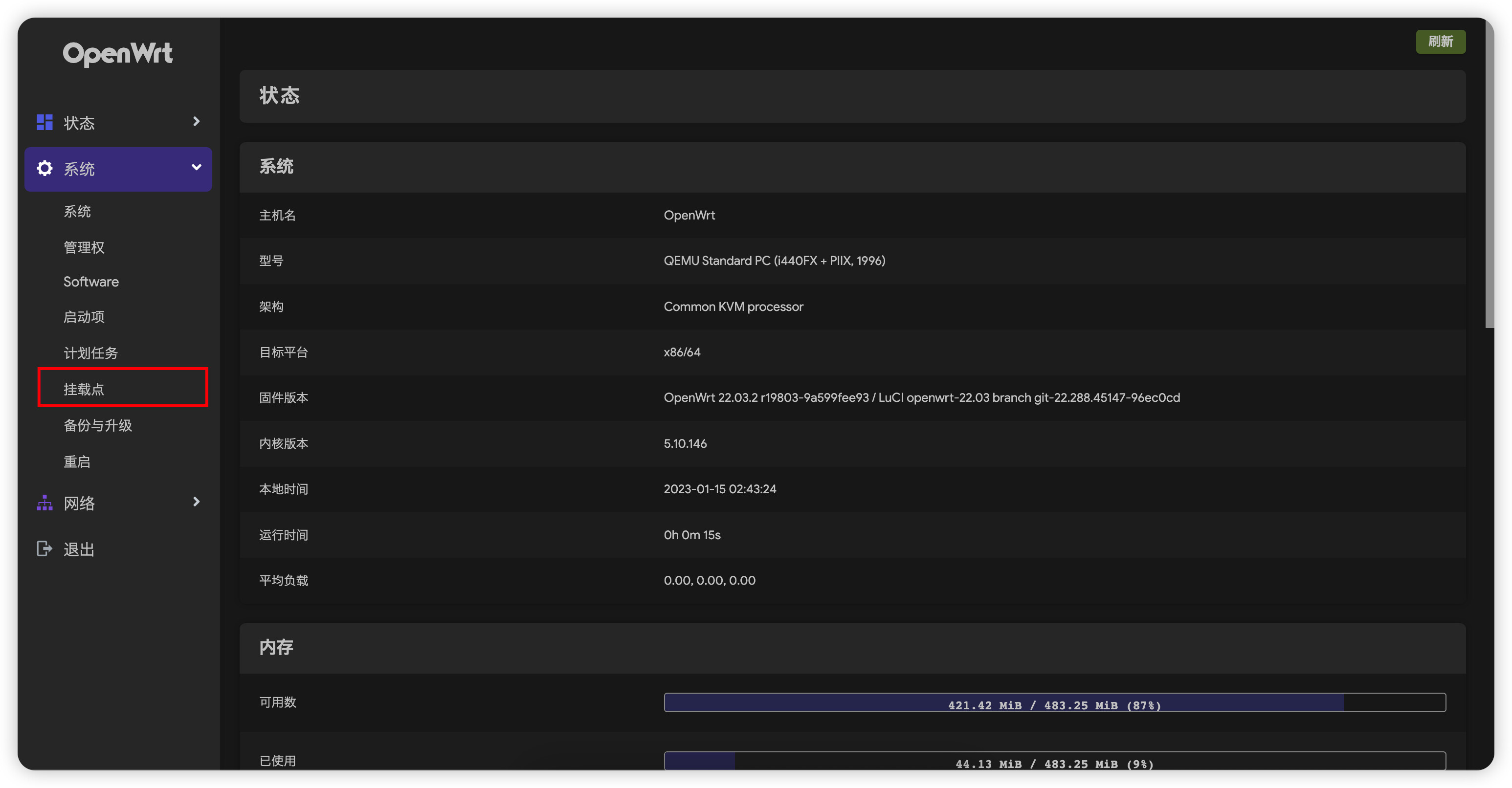Click the Common KVM processor value
The height and width of the screenshot is (788, 1512).
coord(733,306)
